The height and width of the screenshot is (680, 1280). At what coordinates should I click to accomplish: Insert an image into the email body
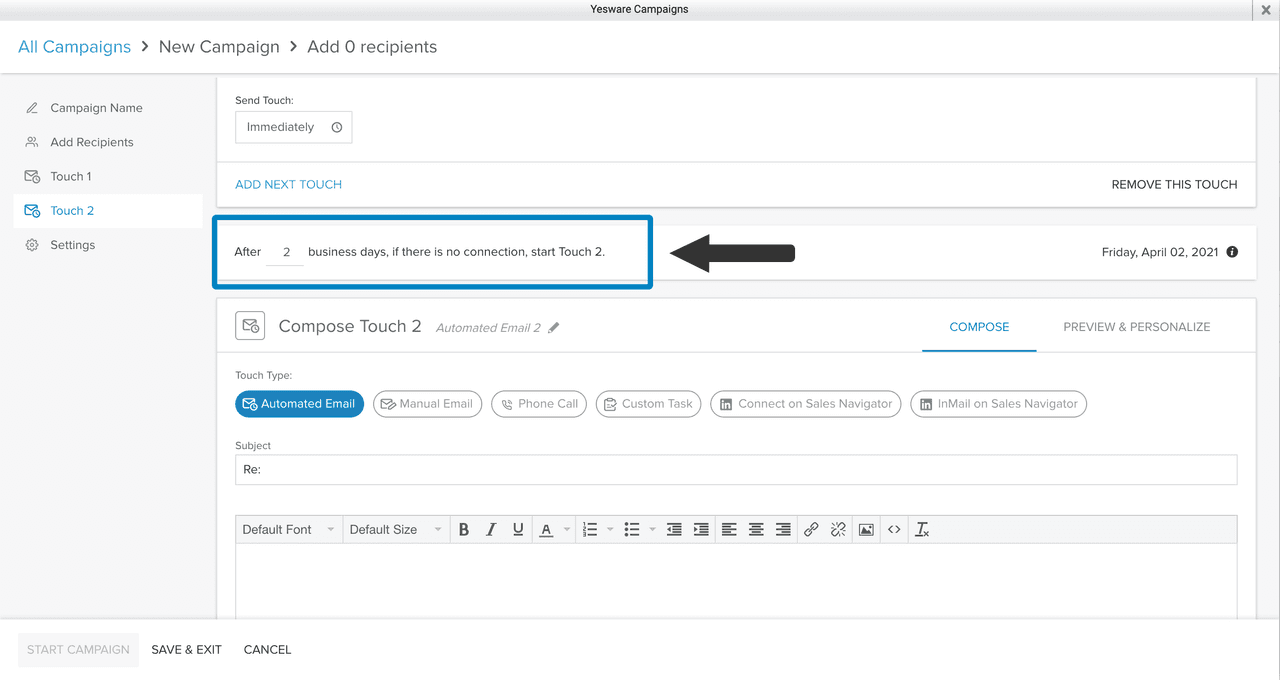pos(864,529)
